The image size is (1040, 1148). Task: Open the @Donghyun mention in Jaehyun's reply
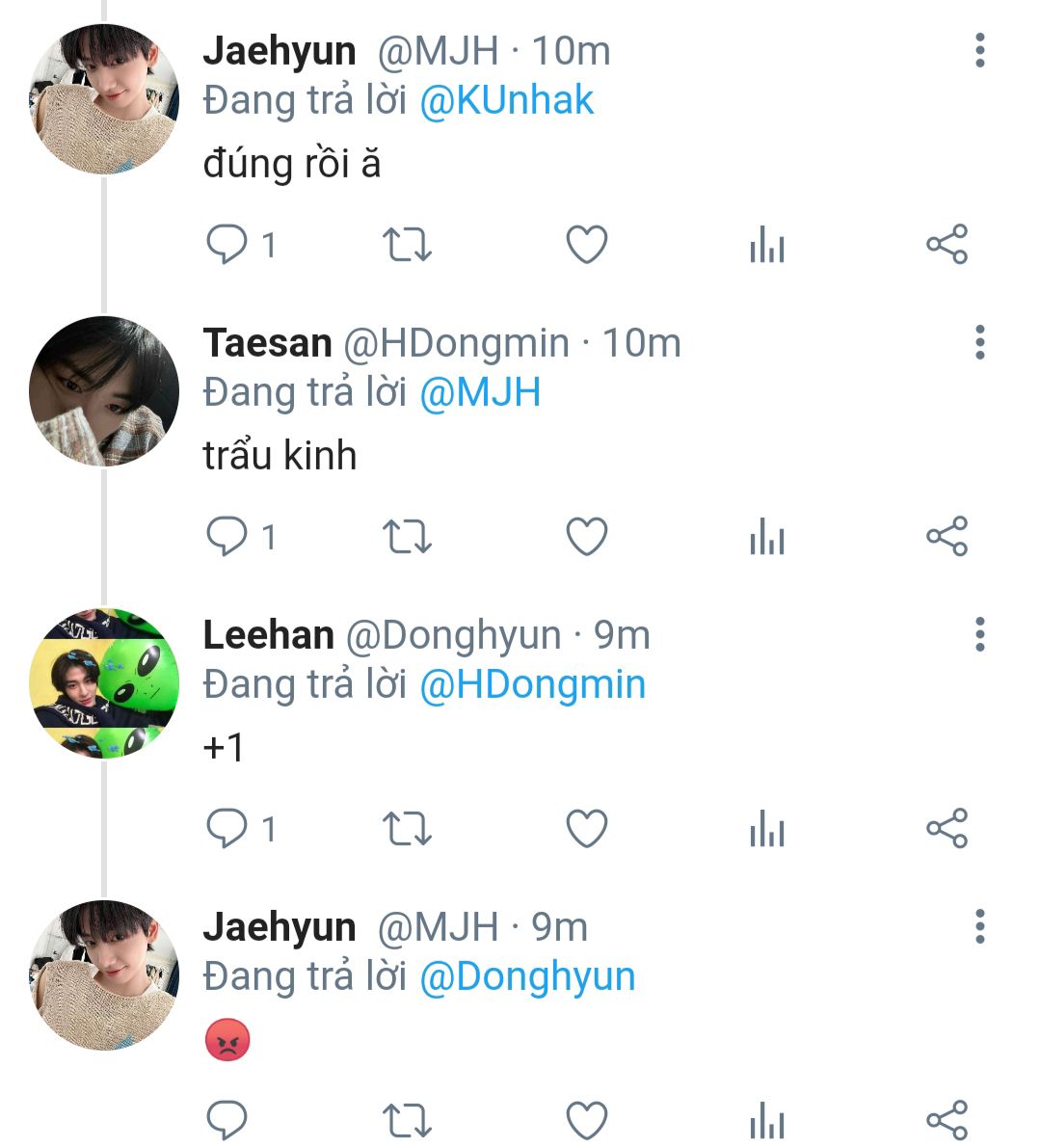(527, 976)
